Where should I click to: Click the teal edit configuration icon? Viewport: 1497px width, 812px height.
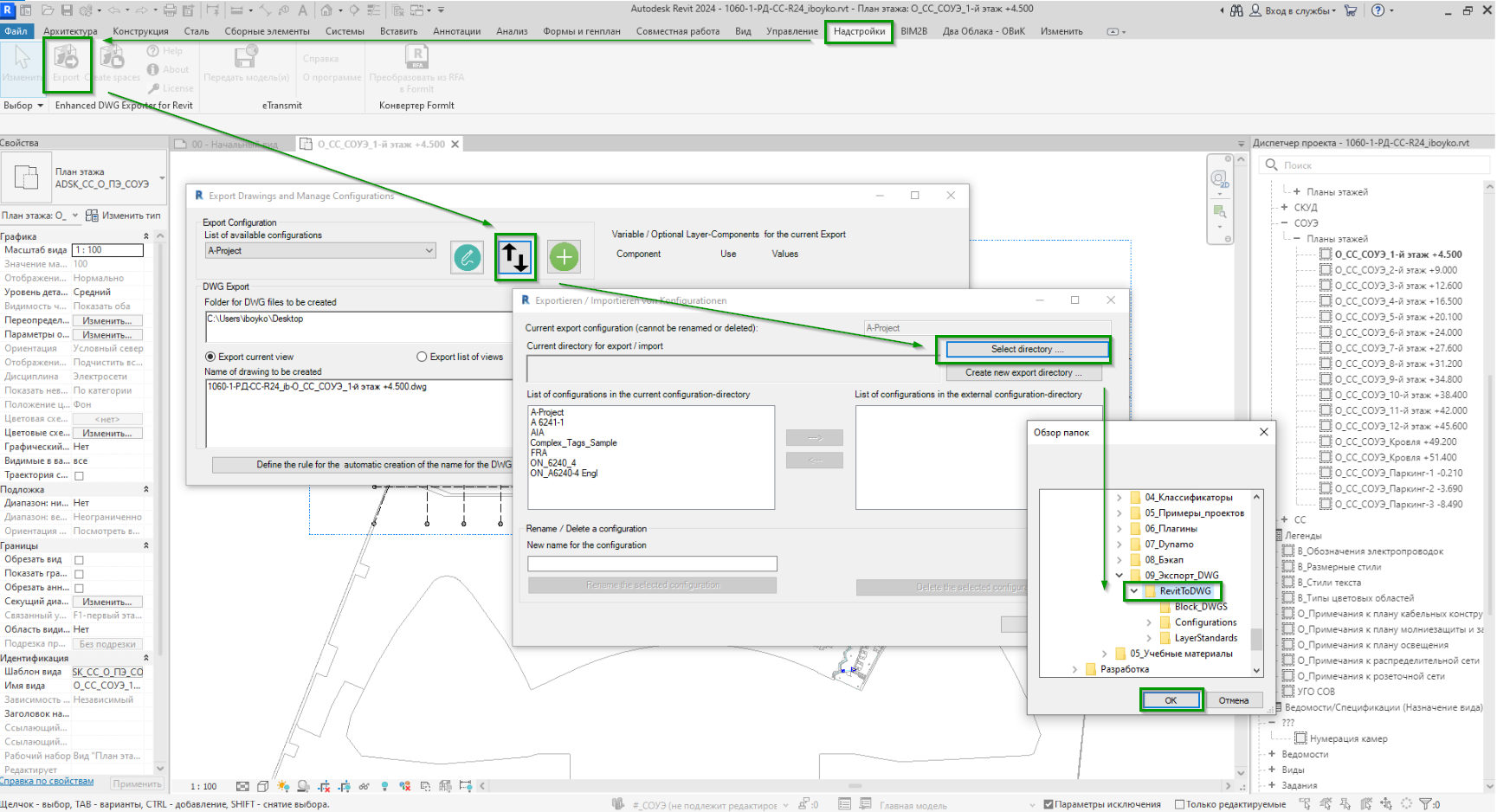(468, 257)
